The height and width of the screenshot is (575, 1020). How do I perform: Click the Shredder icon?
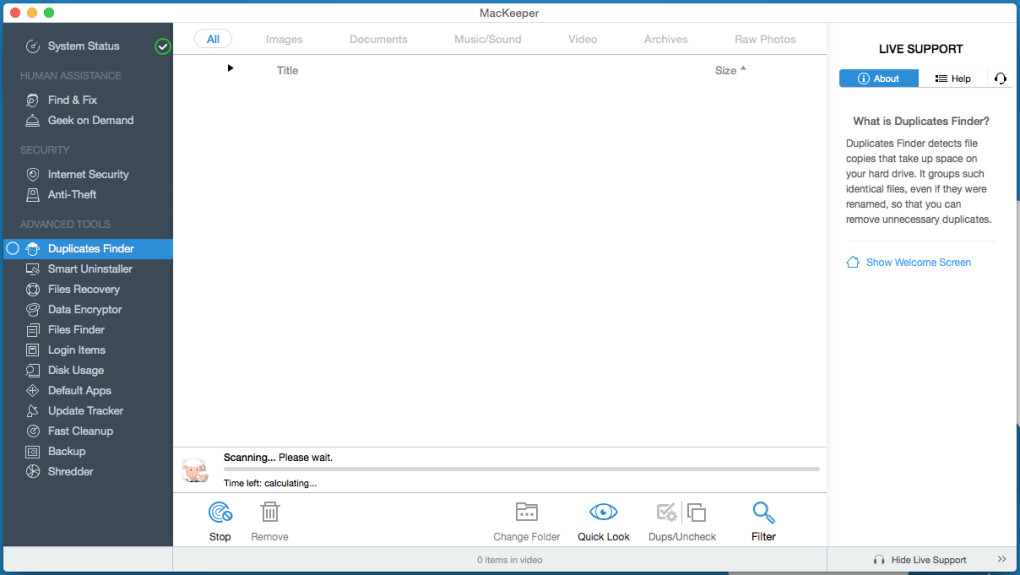(x=33, y=472)
